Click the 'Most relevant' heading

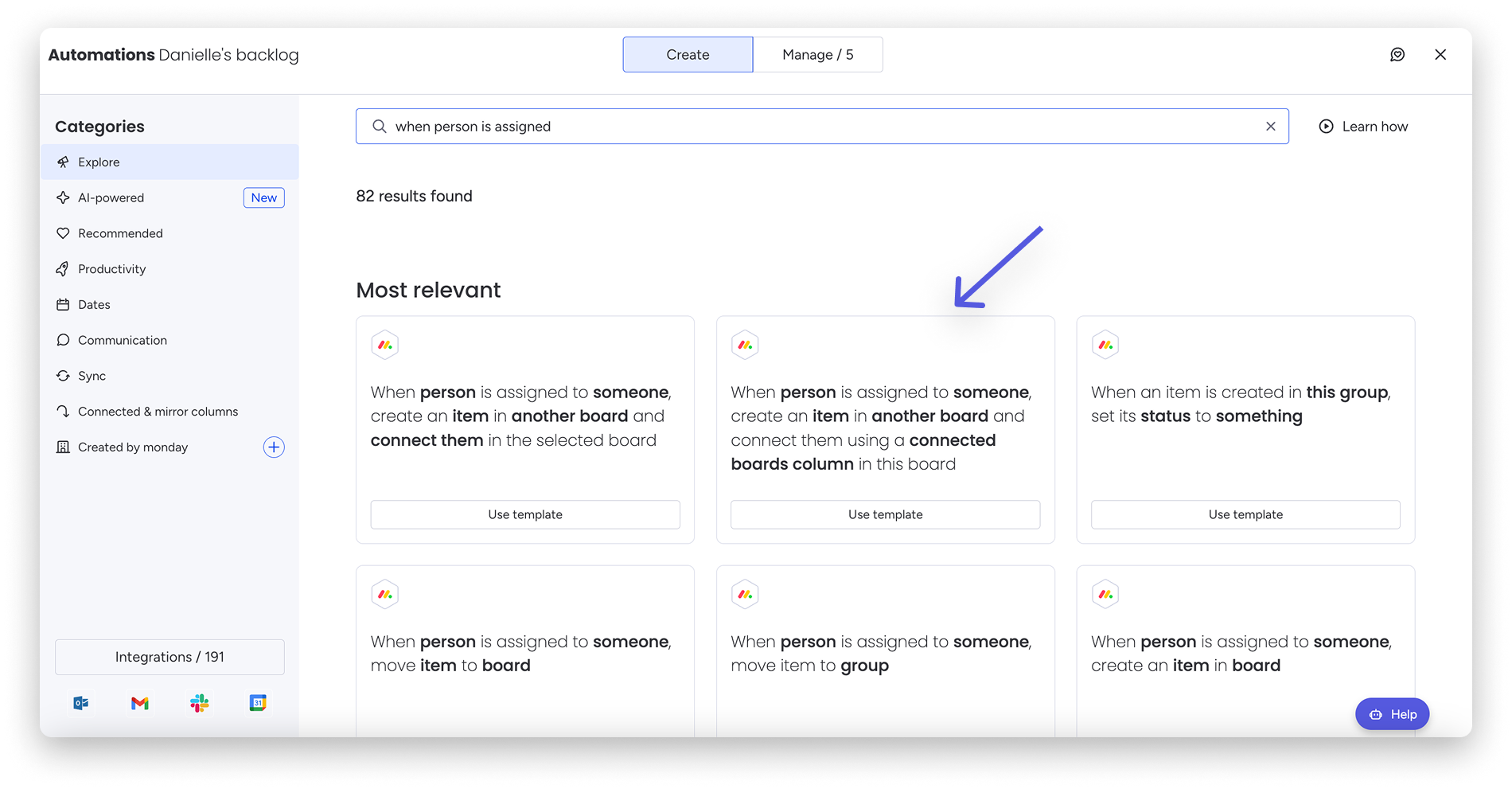(x=428, y=290)
